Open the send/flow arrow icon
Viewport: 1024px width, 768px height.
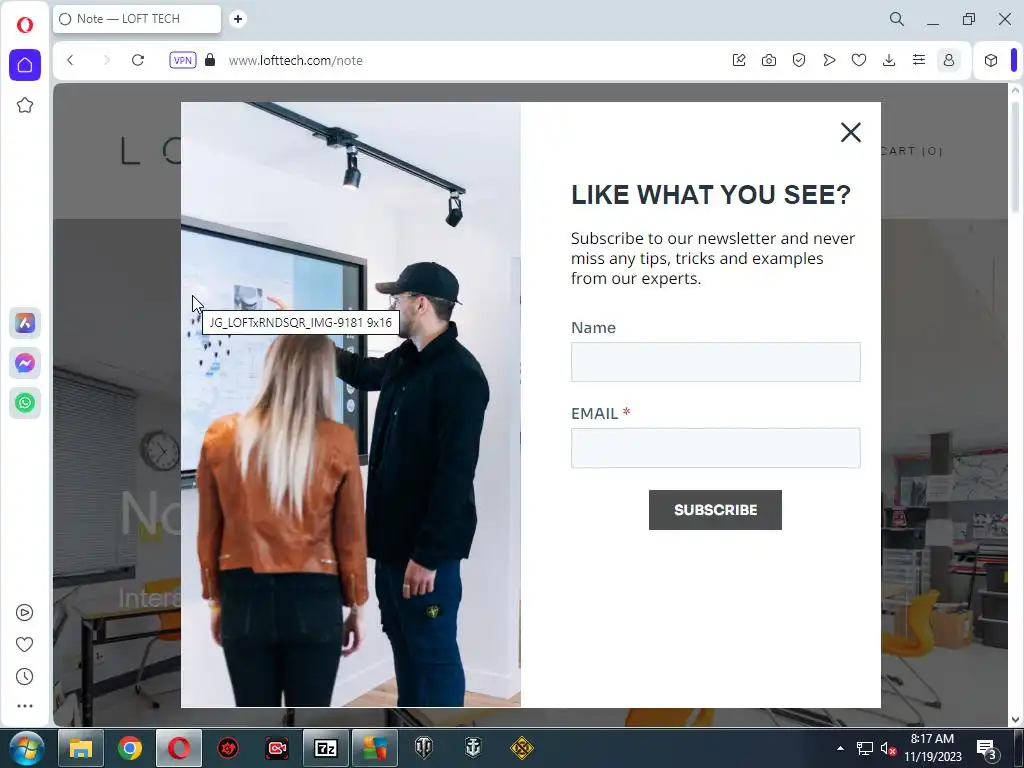click(829, 60)
